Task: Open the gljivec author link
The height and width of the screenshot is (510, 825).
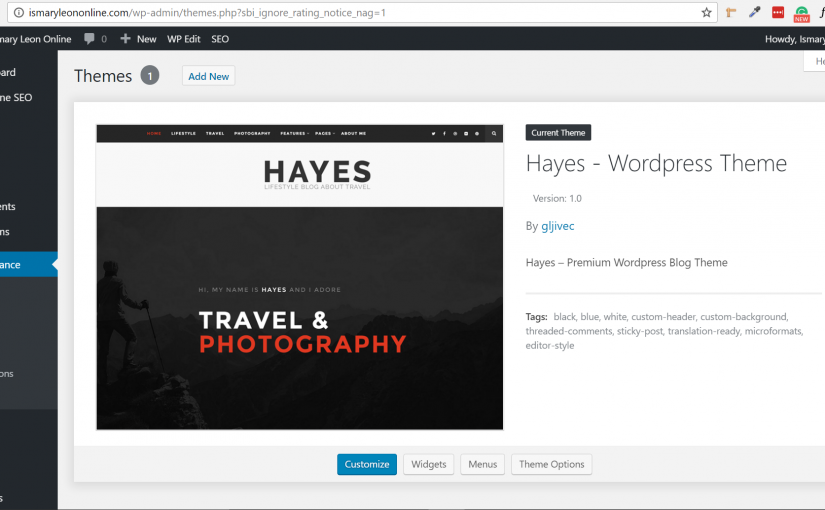Action: pos(558,226)
